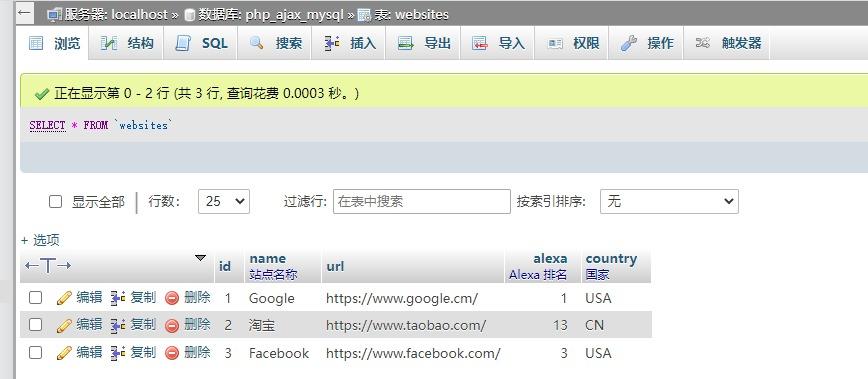Click red delete icon on Google row

[x=172, y=299]
